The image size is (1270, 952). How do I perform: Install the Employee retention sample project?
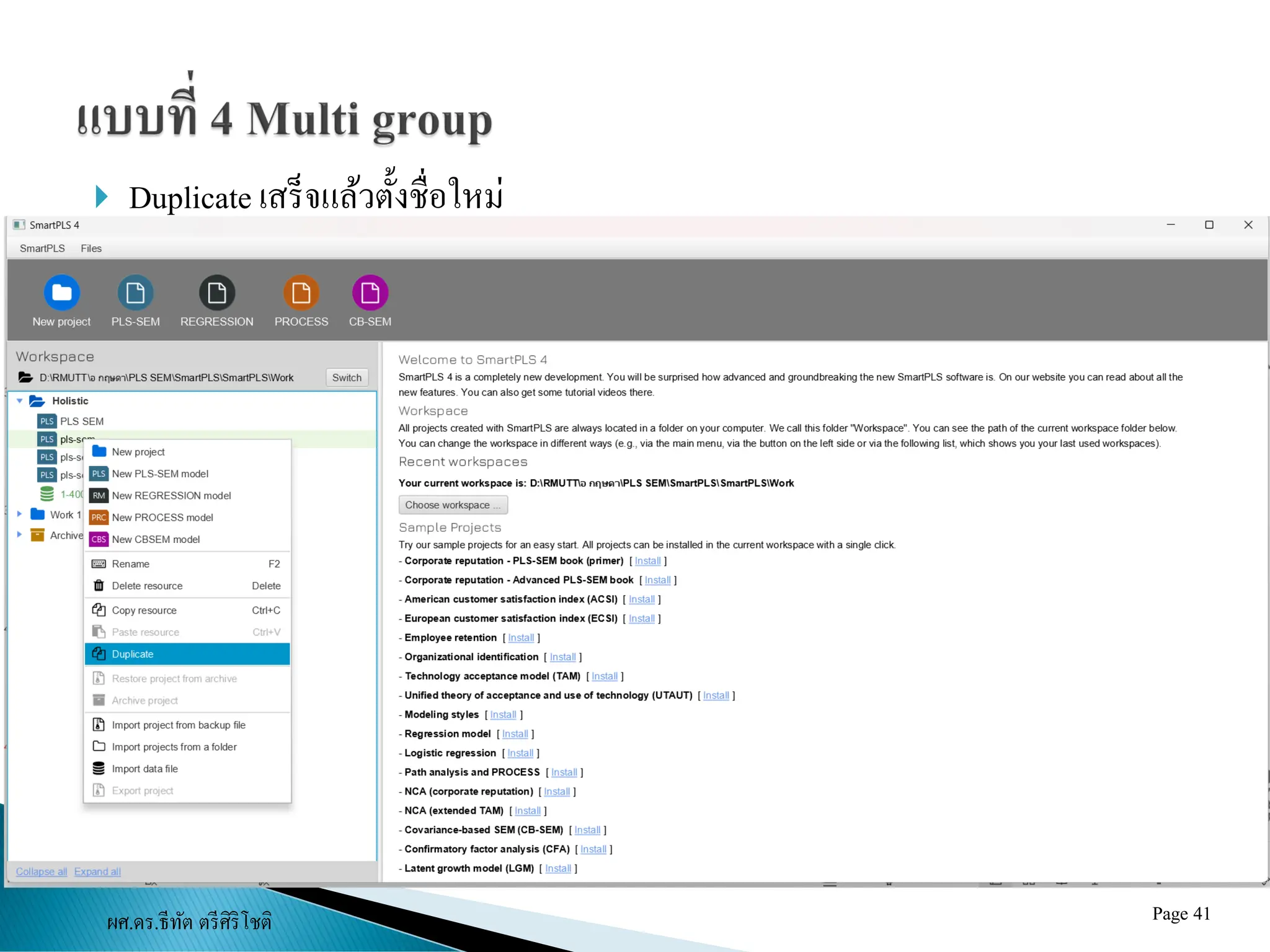click(x=521, y=638)
